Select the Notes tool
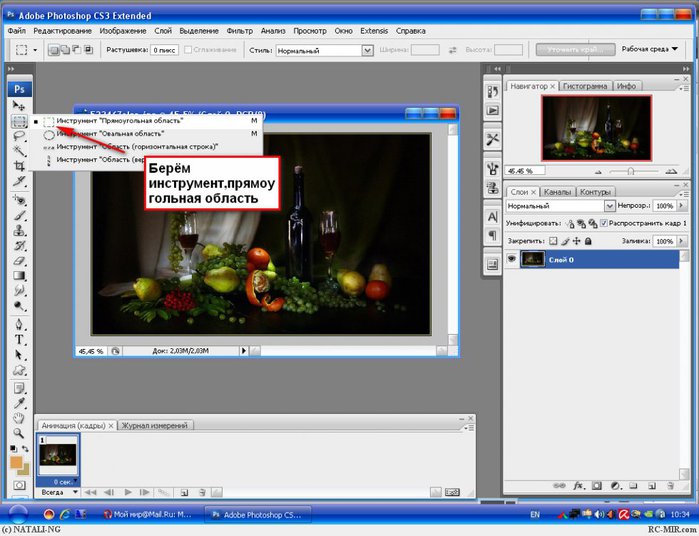Image resolution: width=699 pixels, height=536 pixels. [x=19, y=388]
